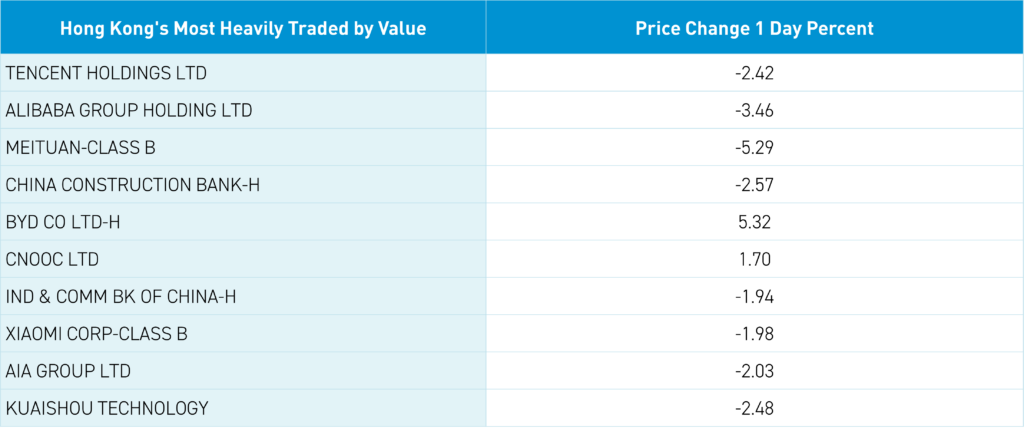This screenshot has width=1024, height=431.
Task: Click the AIA GROUP LTD stock name
Action: pyautogui.click(x=68, y=371)
